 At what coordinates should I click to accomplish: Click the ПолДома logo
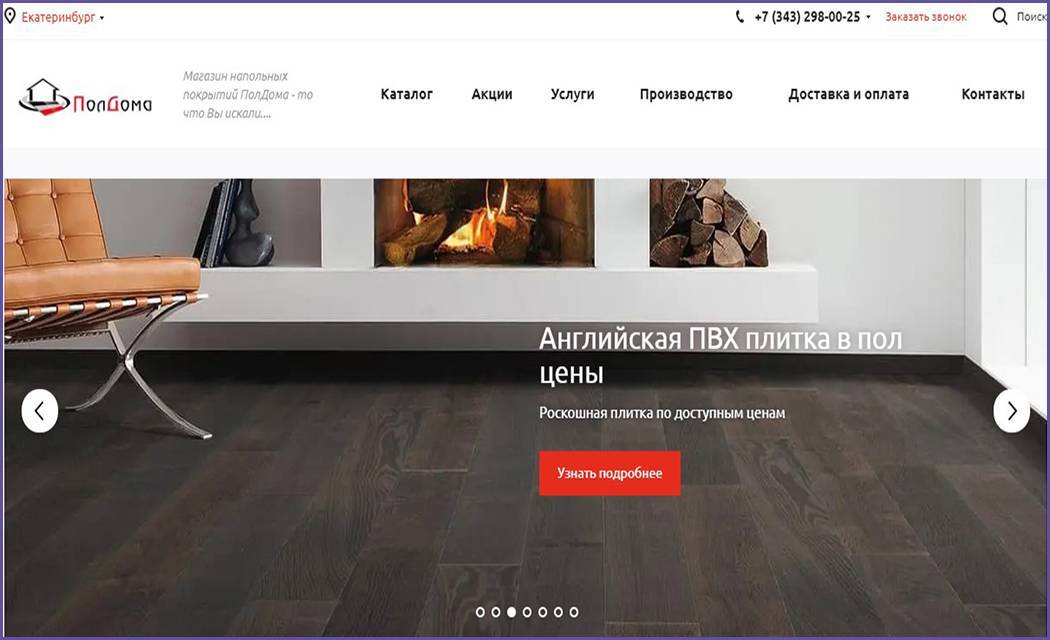(x=86, y=98)
